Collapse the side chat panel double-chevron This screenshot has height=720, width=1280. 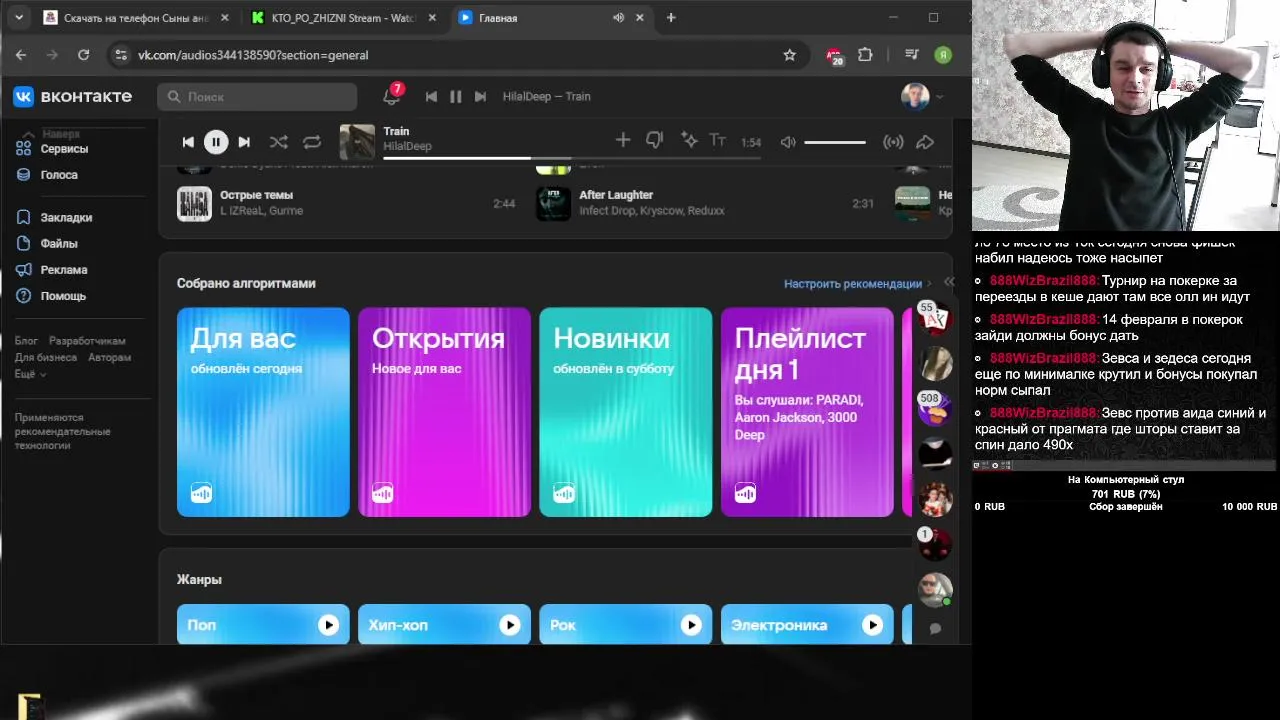[x=949, y=283]
